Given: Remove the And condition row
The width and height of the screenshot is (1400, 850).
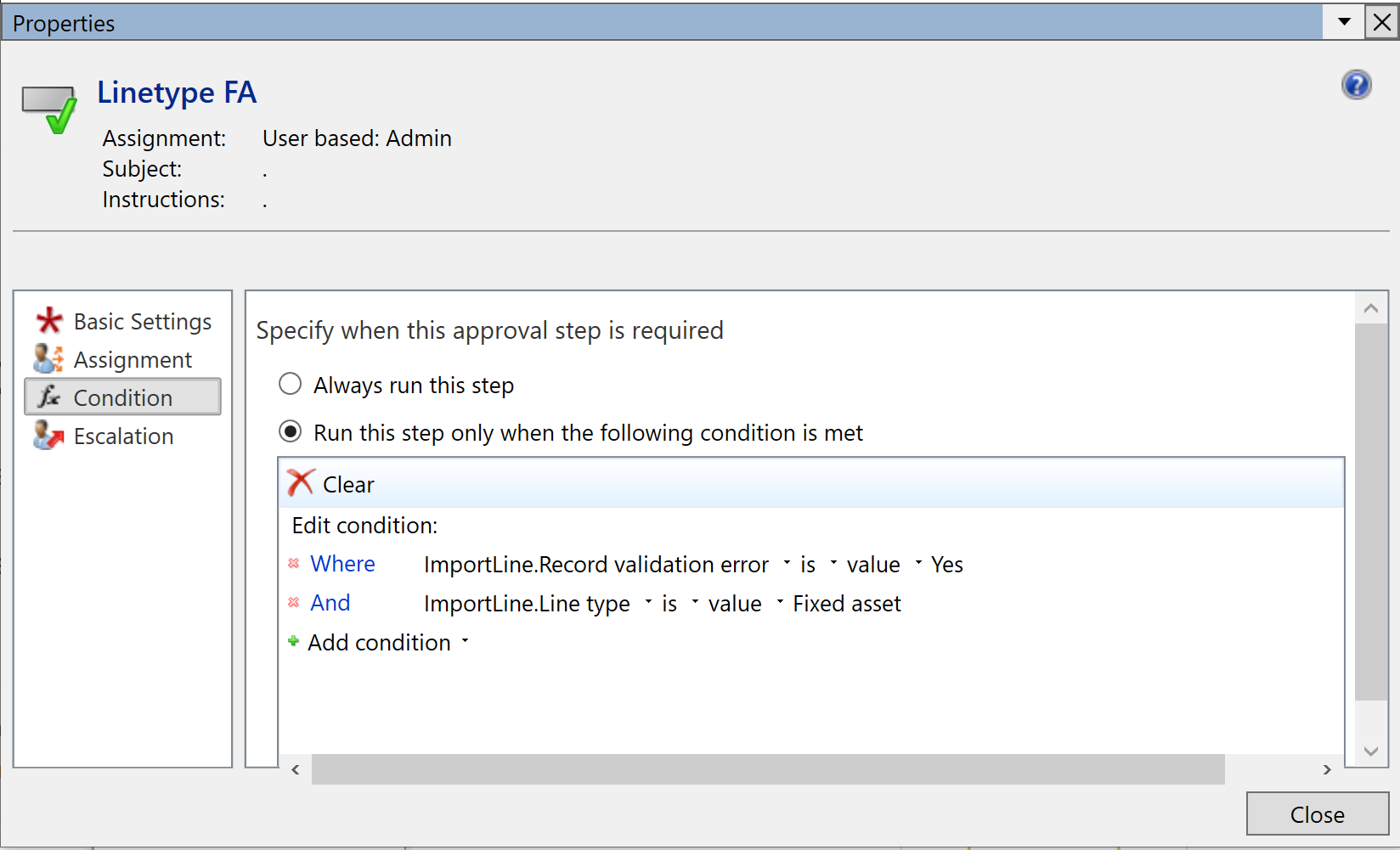Looking at the screenshot, I should point(294,602).
